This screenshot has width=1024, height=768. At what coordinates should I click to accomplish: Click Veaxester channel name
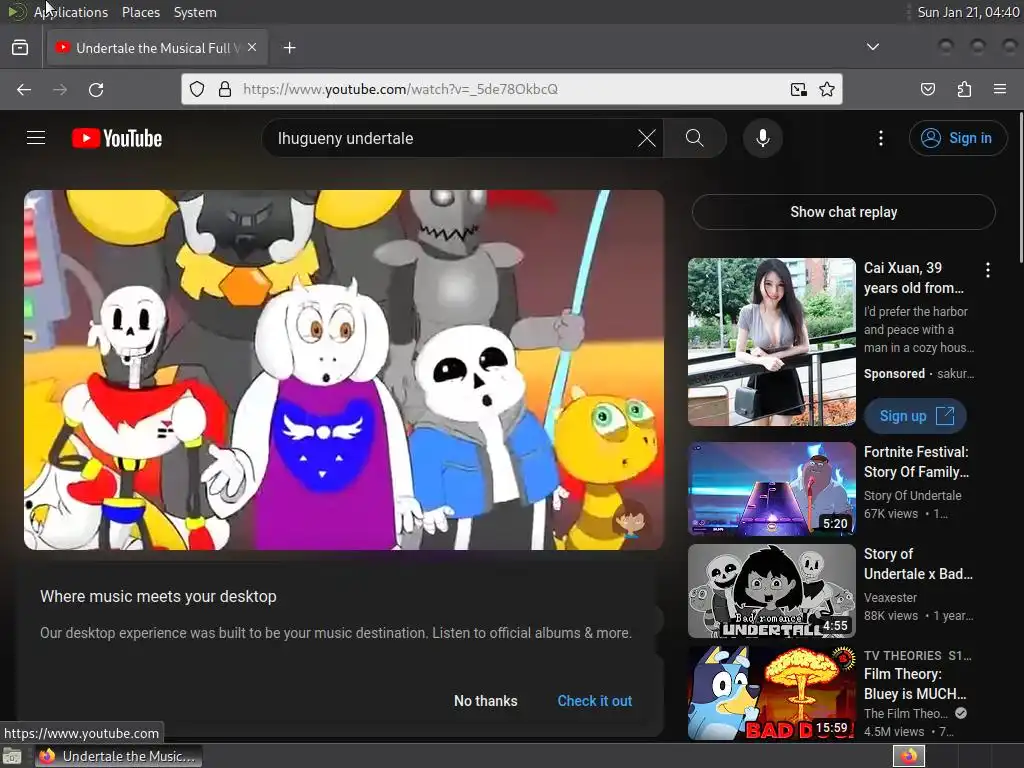[890, 598]
